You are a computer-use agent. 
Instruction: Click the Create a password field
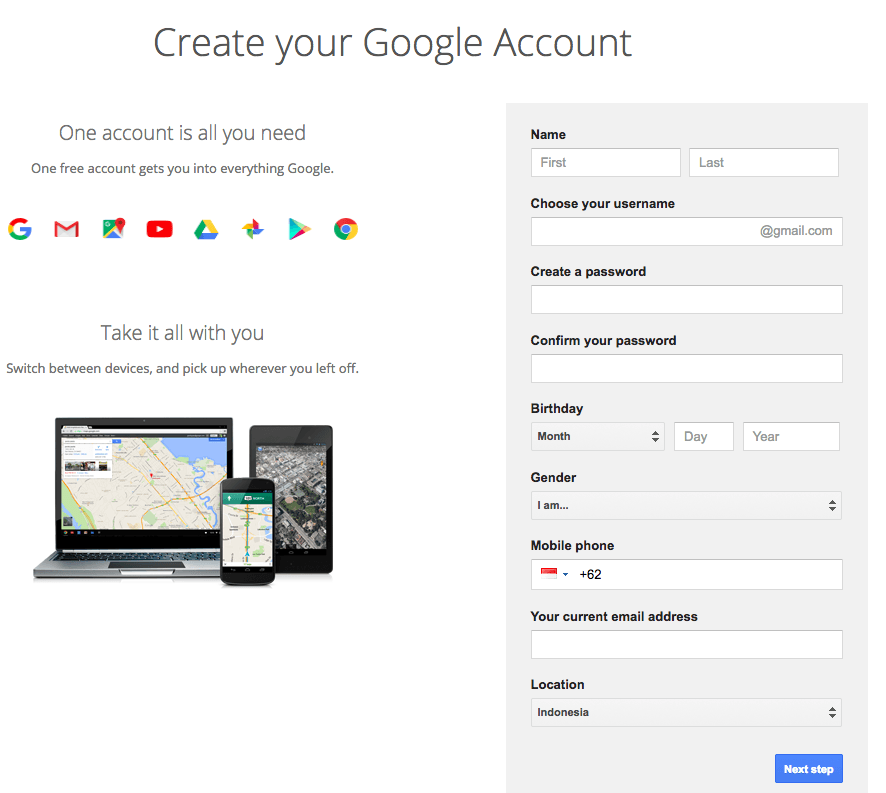pyautogui.click(x=687, y=300)
